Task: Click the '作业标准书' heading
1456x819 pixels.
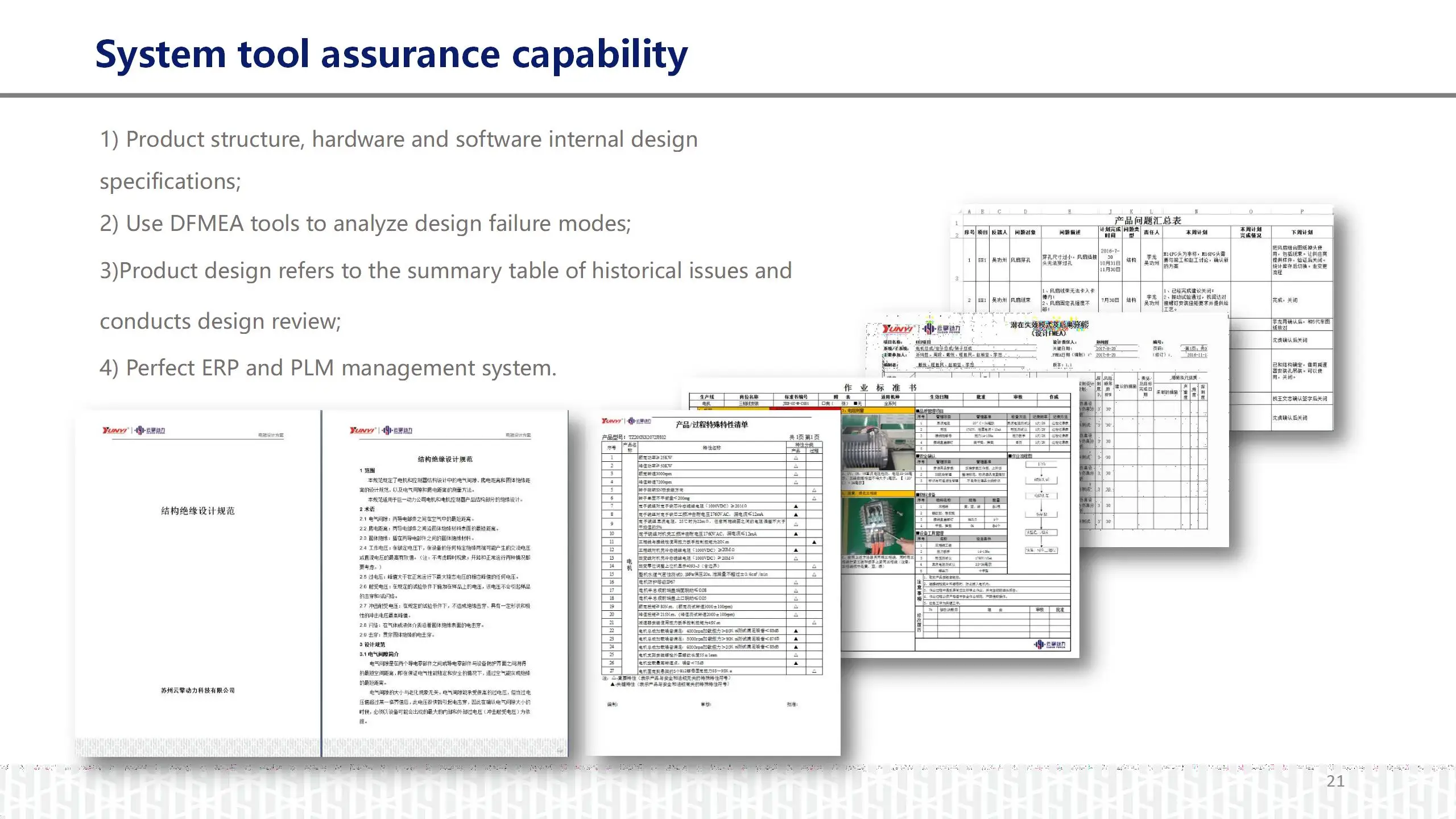Action: coord(880,387)
